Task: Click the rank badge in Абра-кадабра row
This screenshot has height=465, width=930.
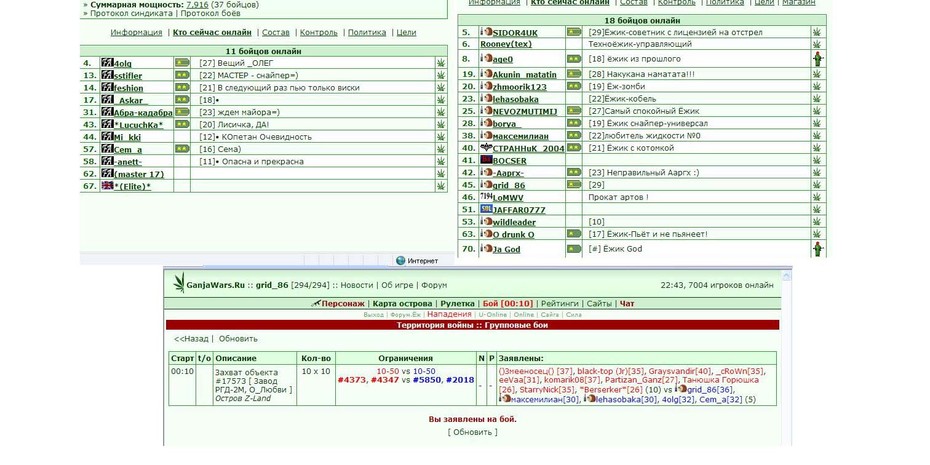Action: coord(181,112)
